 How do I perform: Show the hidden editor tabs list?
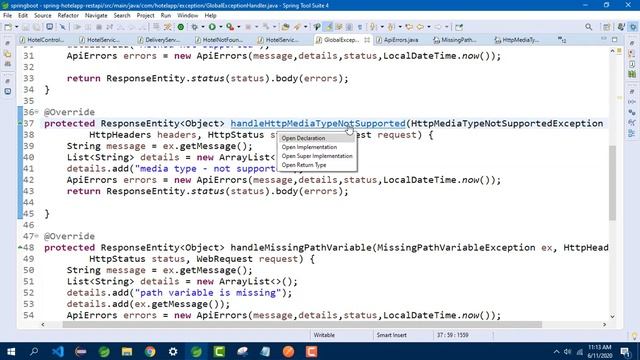562,40
